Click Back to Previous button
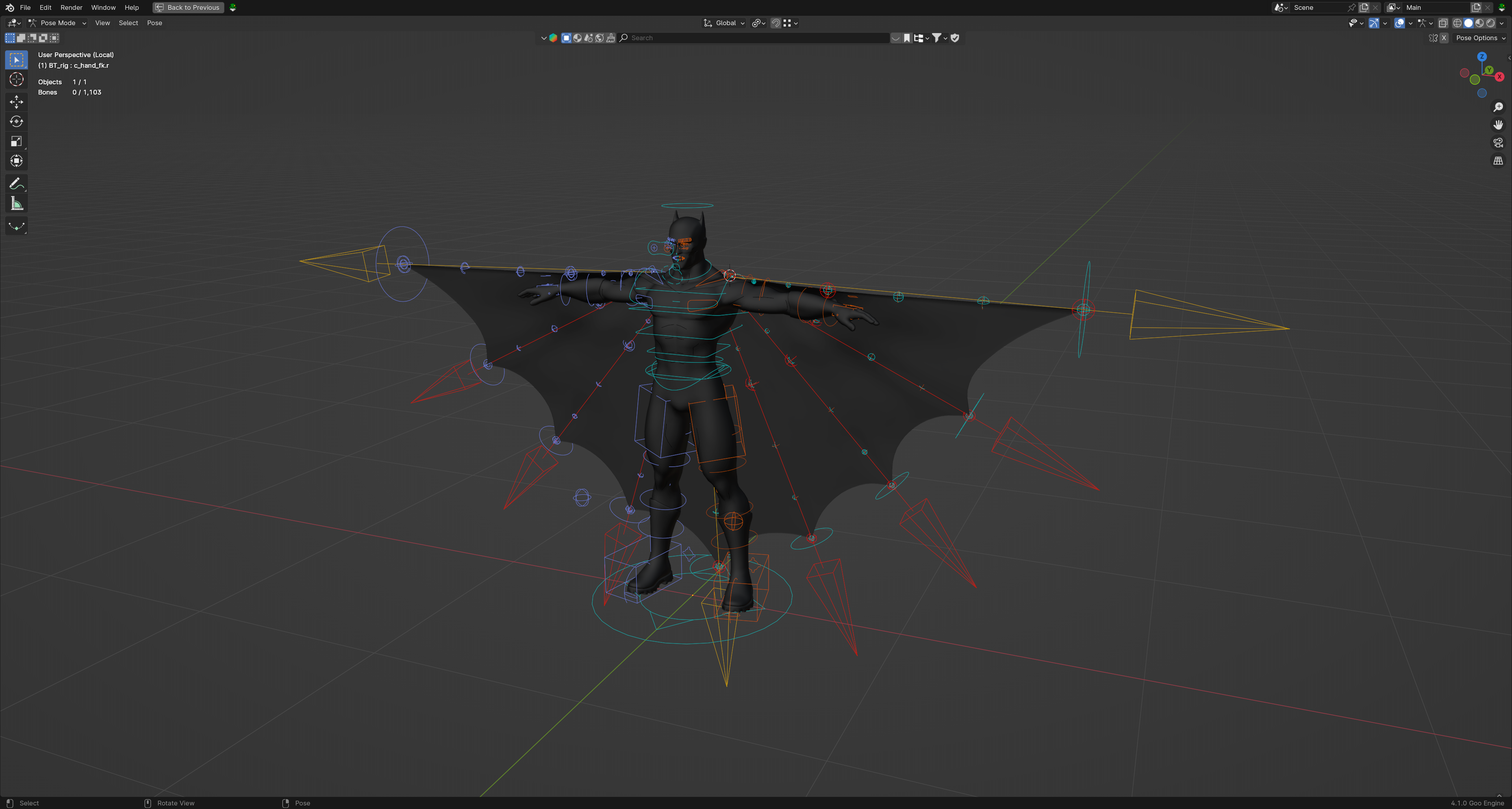The height and width of the screenshot is (809, 1512). tap(188, 7)
